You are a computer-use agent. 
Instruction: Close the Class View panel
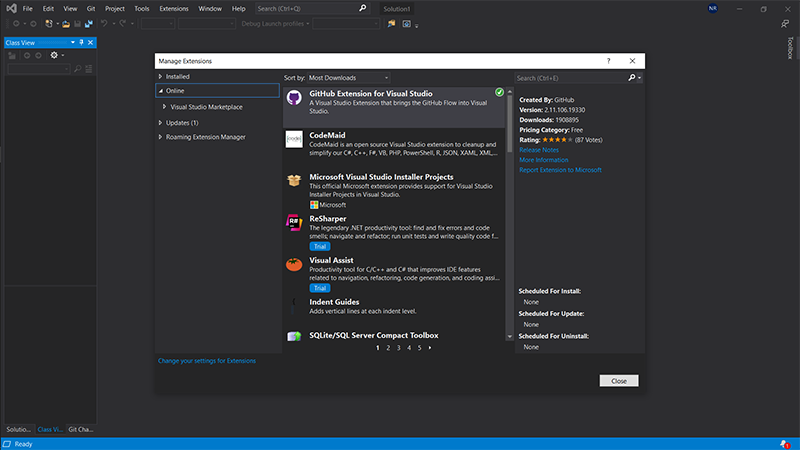90,42
